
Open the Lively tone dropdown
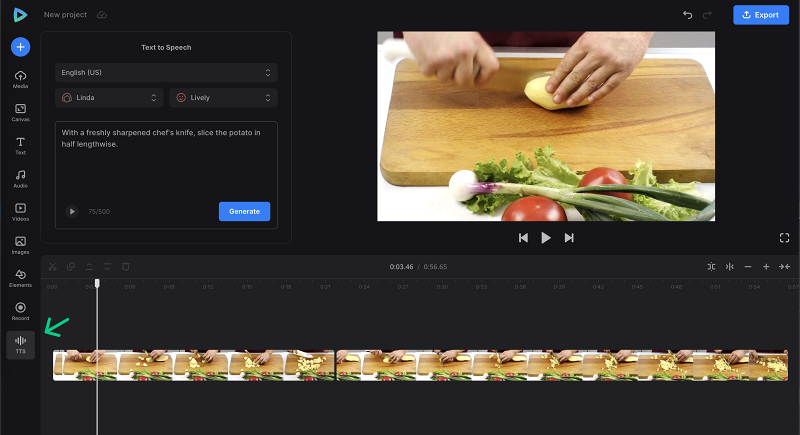point(223,97)
